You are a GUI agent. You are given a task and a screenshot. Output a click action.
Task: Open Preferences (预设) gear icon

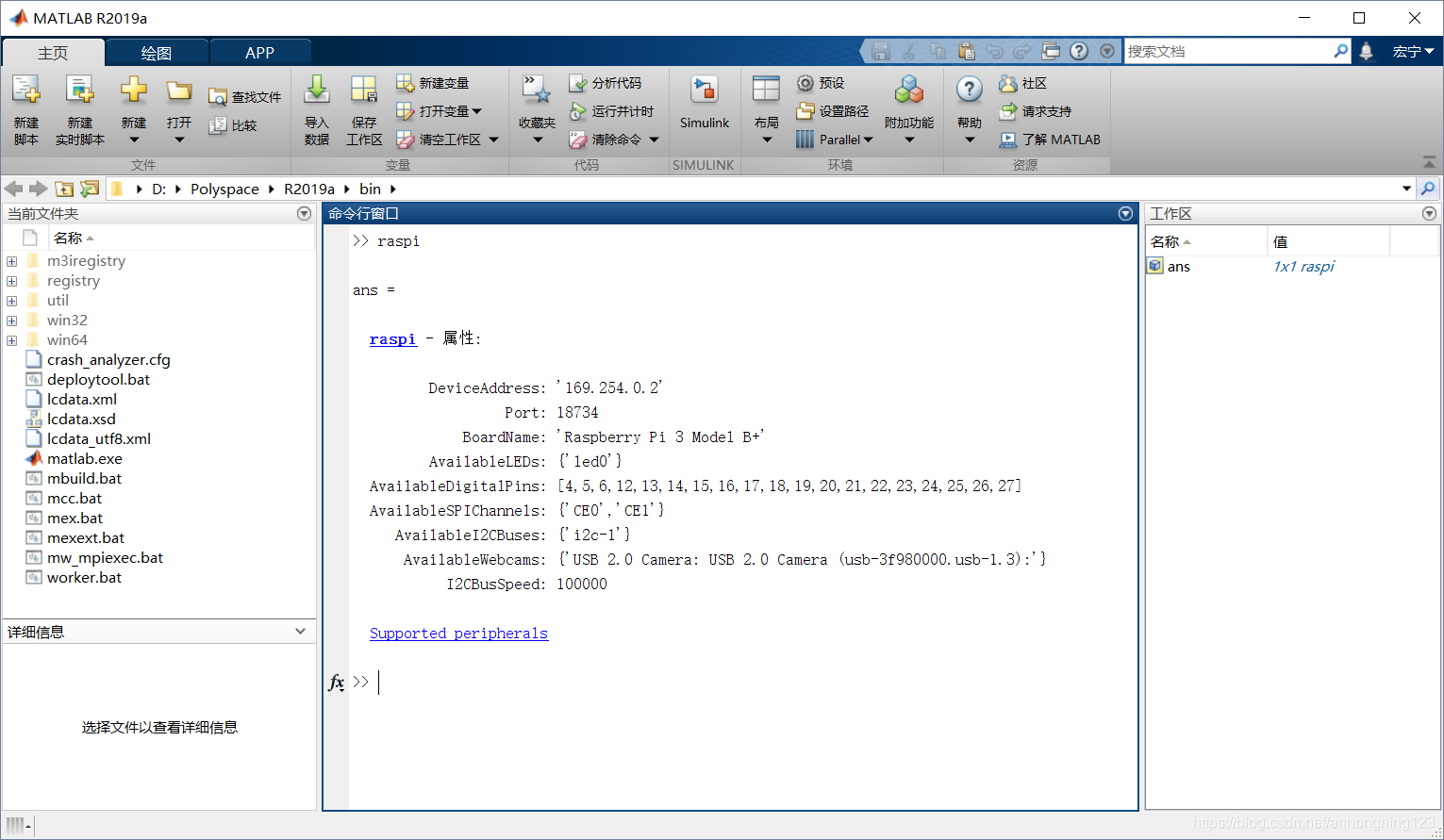[805, 84]
